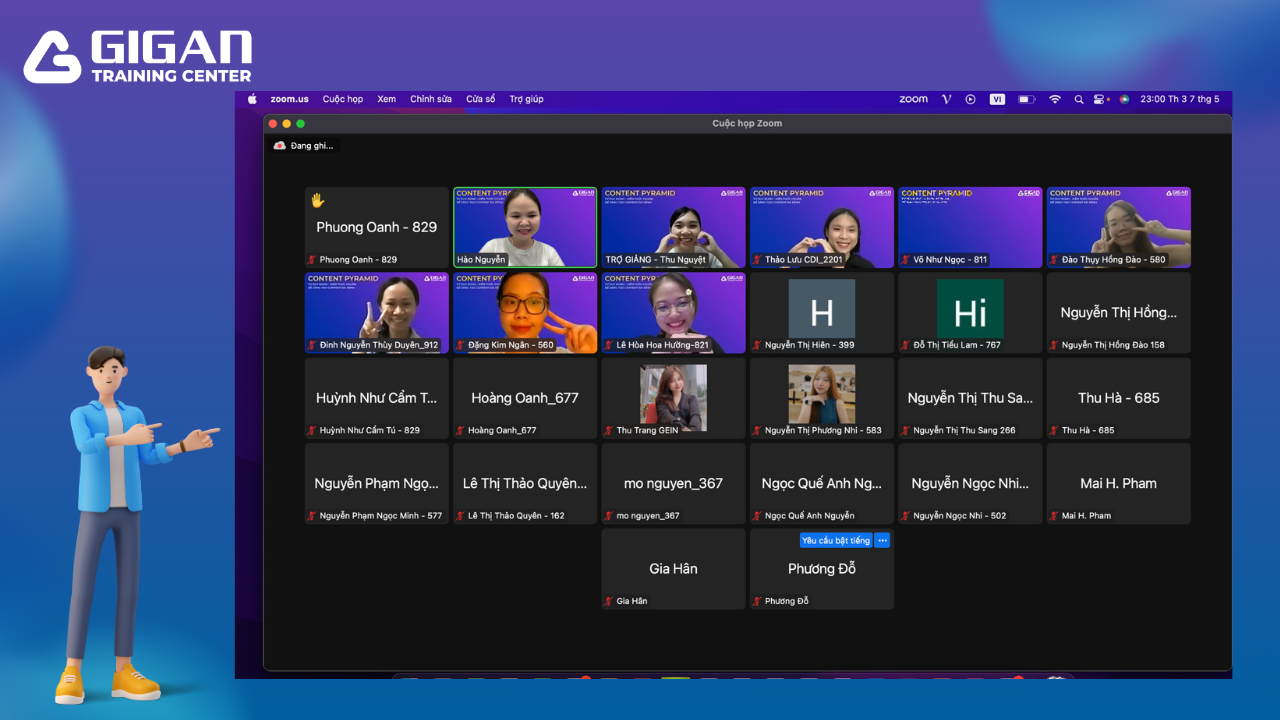Select Võ Như Ngọc - 811 video tile

click(x=970, y=227)
